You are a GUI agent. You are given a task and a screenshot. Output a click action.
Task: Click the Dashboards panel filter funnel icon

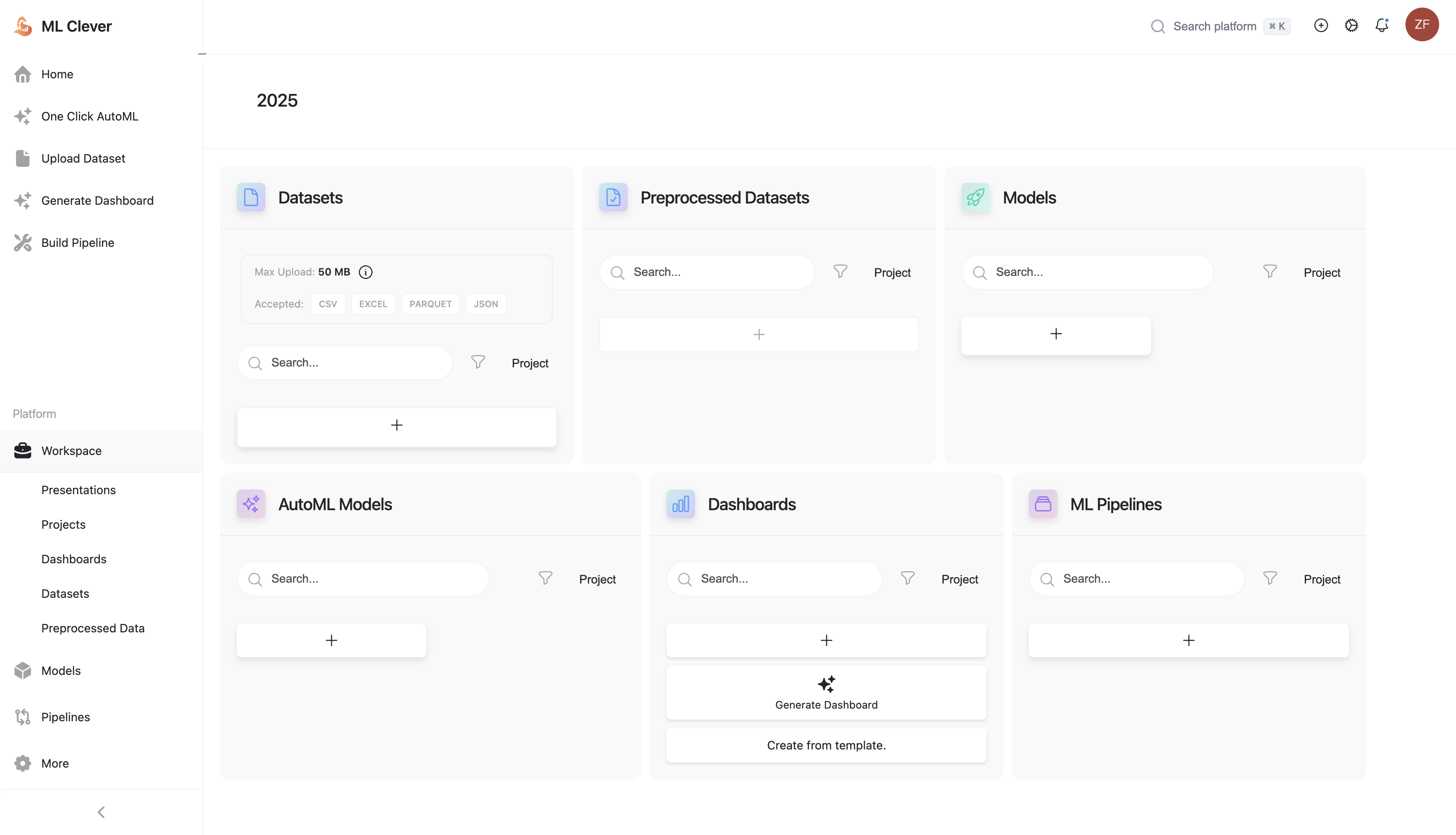click(907, 578)
